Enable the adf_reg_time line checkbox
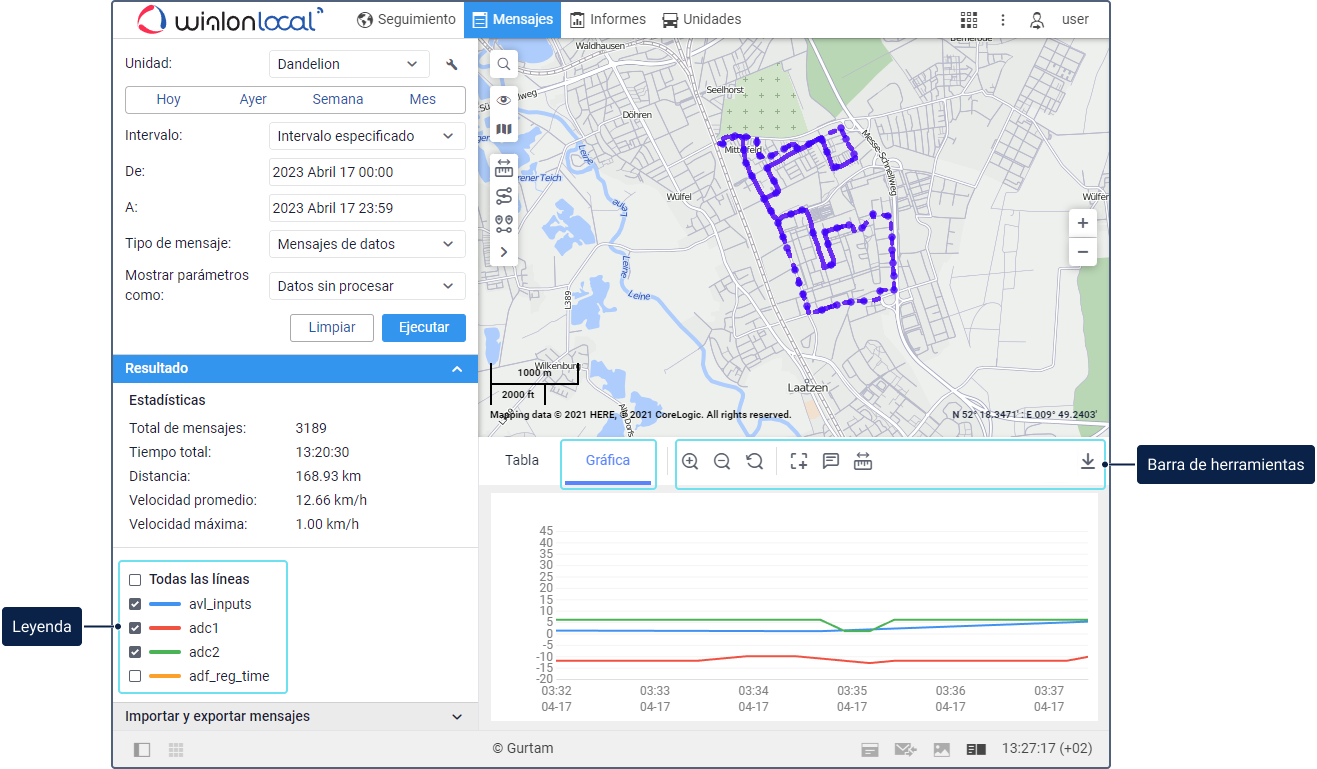 point(135,676)
